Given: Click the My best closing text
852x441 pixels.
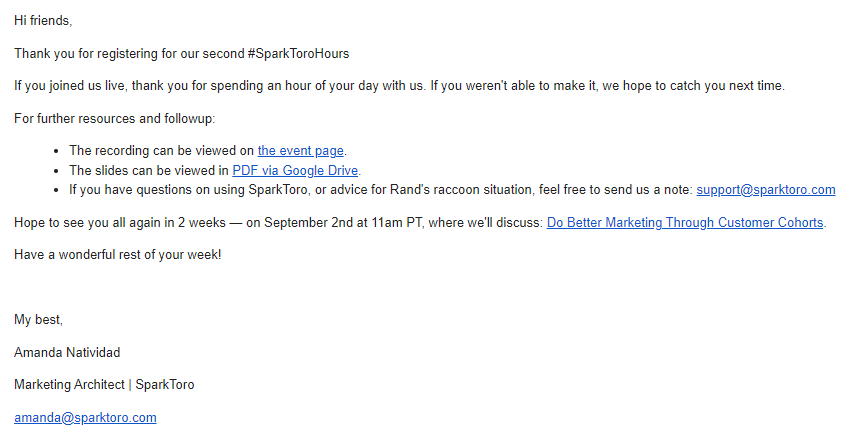Looking at the screenshot, I should pos(39,320).
